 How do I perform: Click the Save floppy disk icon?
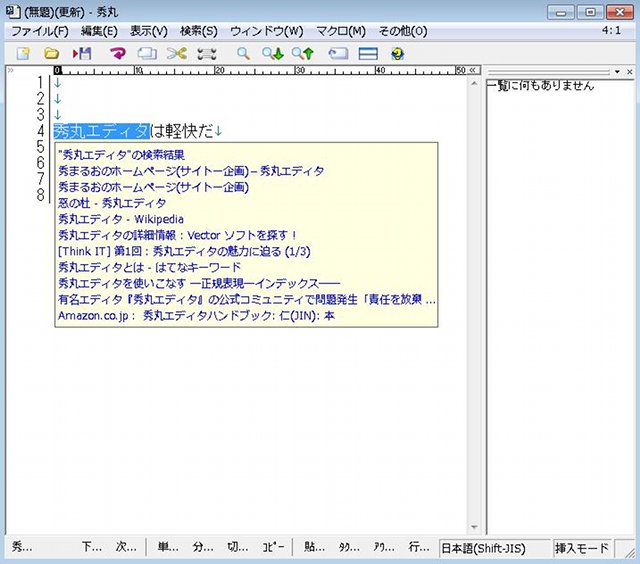click(82, 53)
